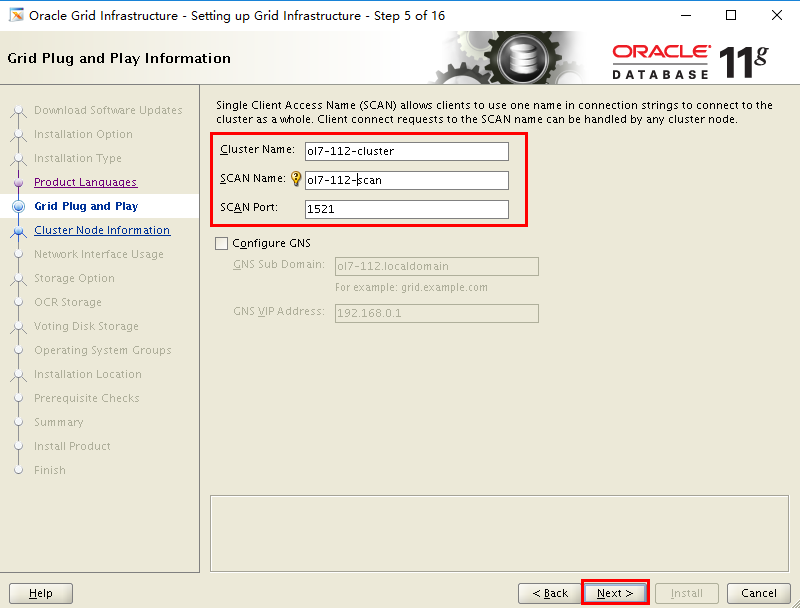Click the Finish step
Screen dimensions: 800x608
(49, 470)
